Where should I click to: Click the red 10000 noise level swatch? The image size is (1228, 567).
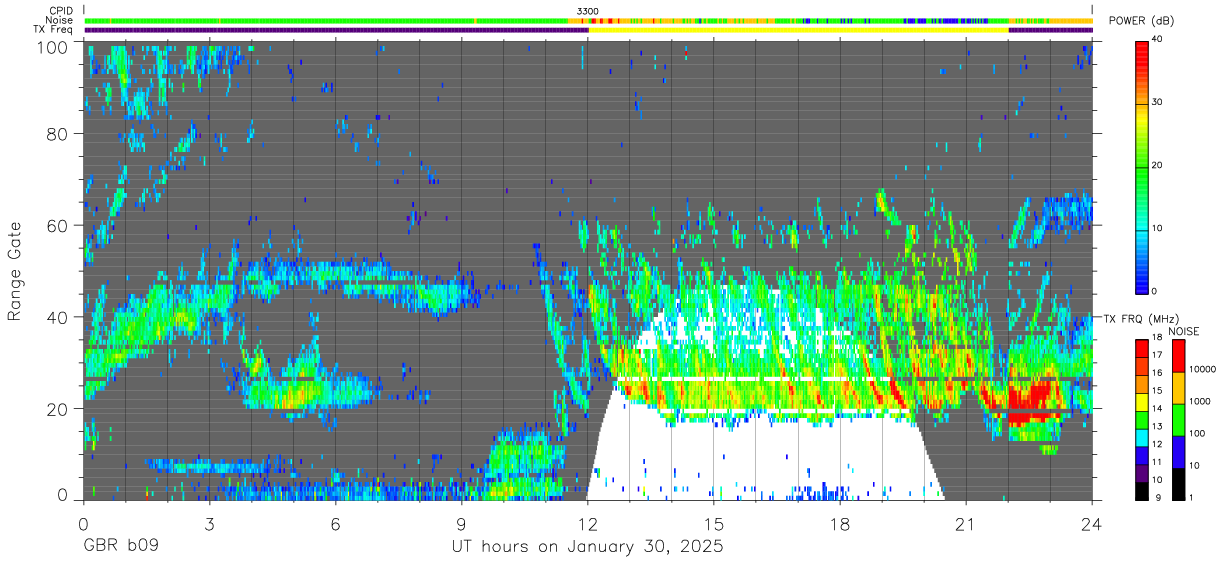coord(1177,355)
